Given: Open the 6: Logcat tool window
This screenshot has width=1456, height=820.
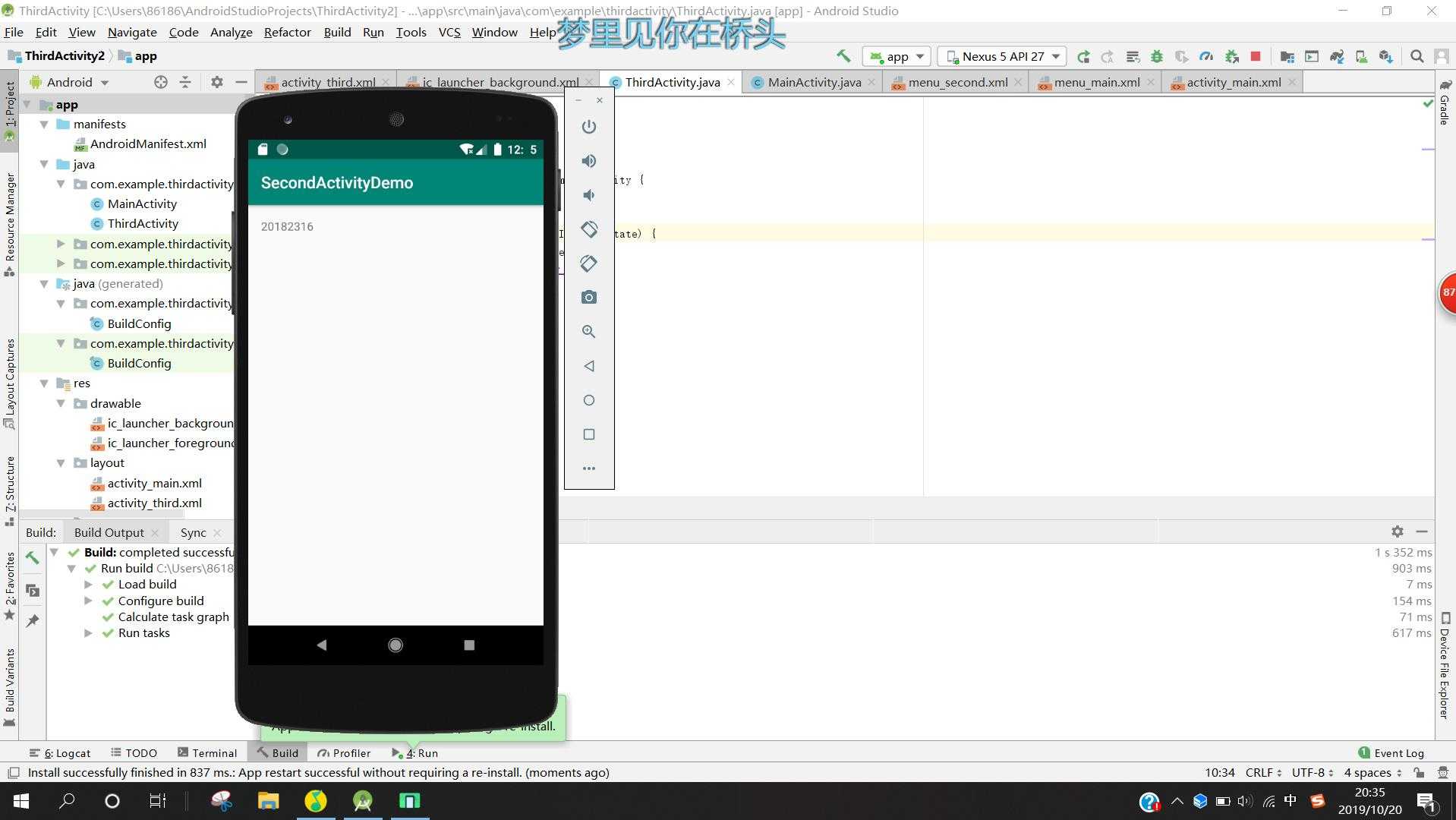Looking at the screenshot, I should [x=60, y=752].
